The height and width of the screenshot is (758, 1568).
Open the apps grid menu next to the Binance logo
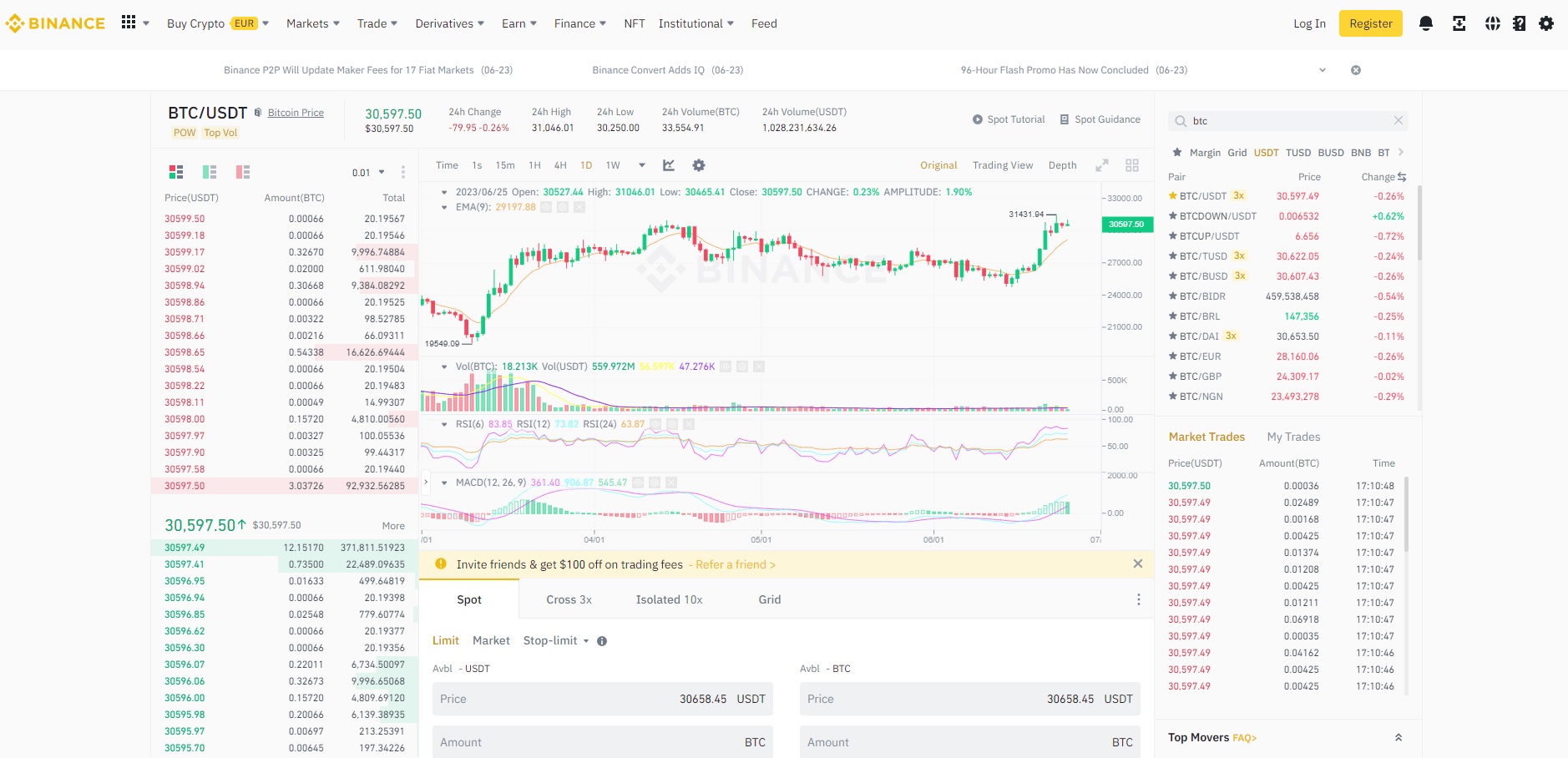coord(128,23)
